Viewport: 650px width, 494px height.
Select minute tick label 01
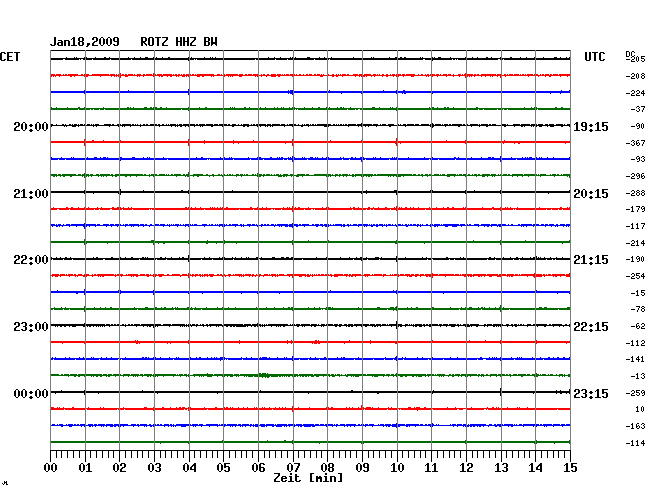coord(85,468)
